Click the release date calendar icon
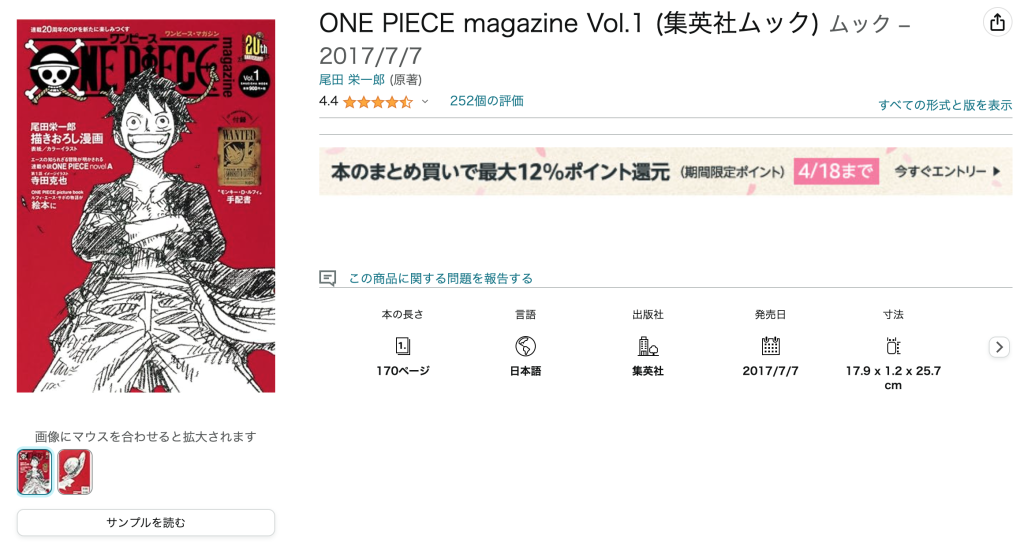 pyautogui.click(x=771, y=345)
